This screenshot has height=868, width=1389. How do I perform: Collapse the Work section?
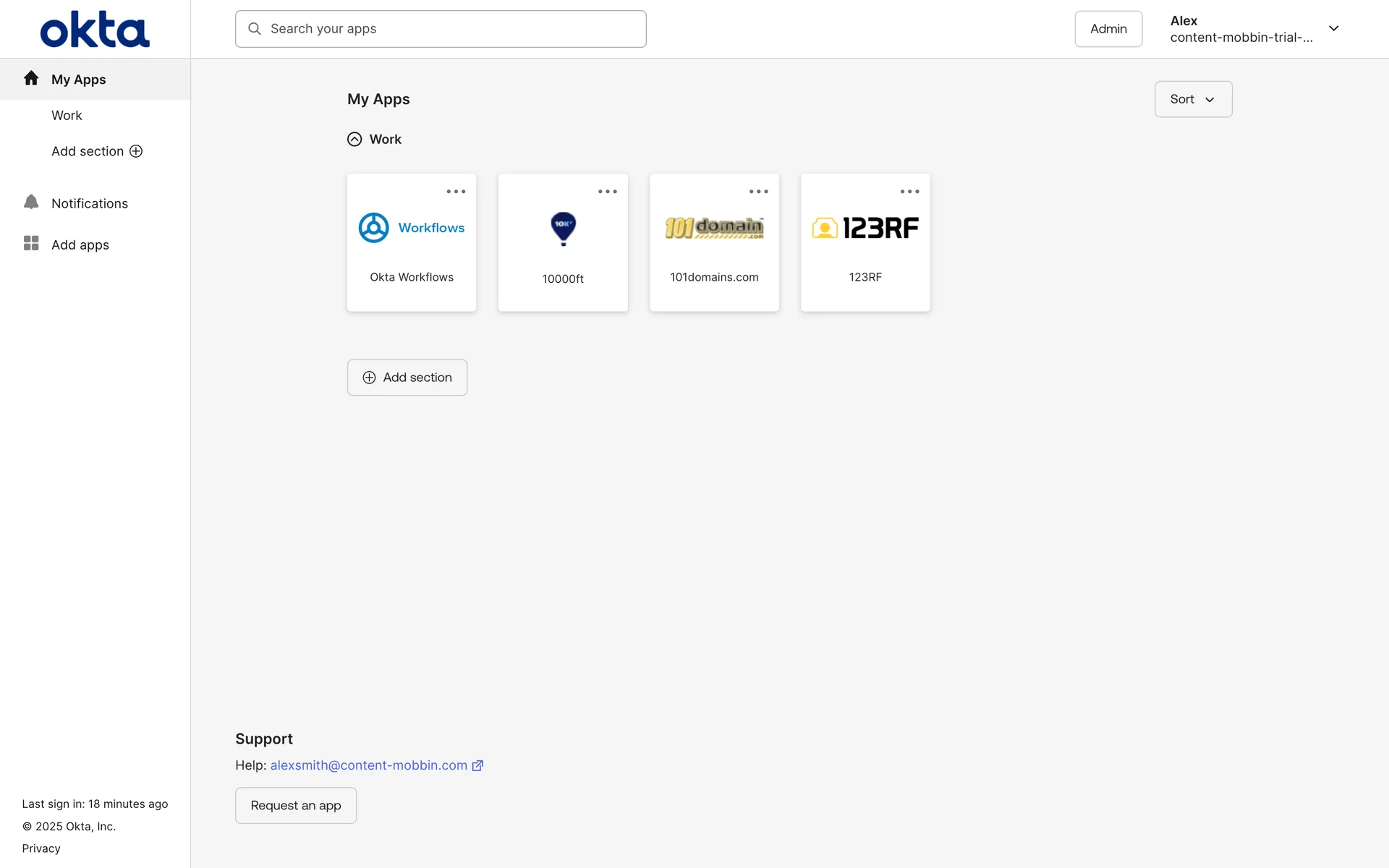point(354,139)
